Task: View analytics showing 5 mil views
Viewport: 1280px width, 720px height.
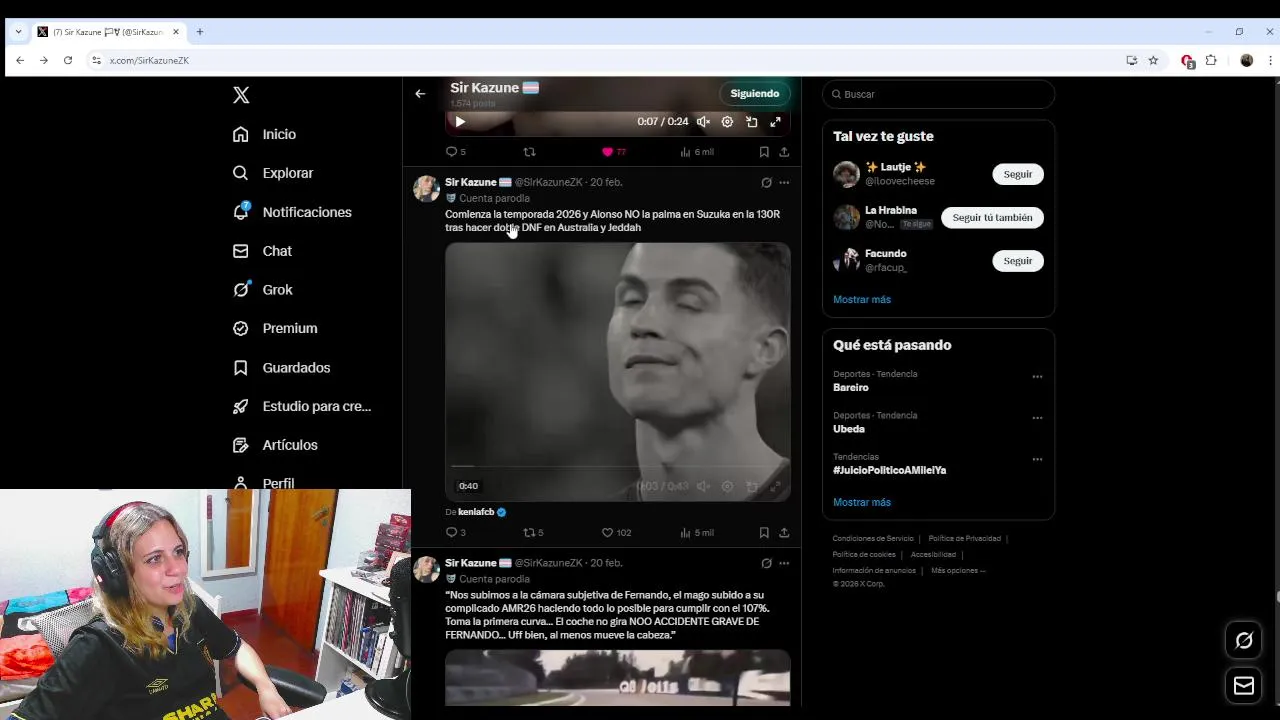Action: [x=696, y=533]
